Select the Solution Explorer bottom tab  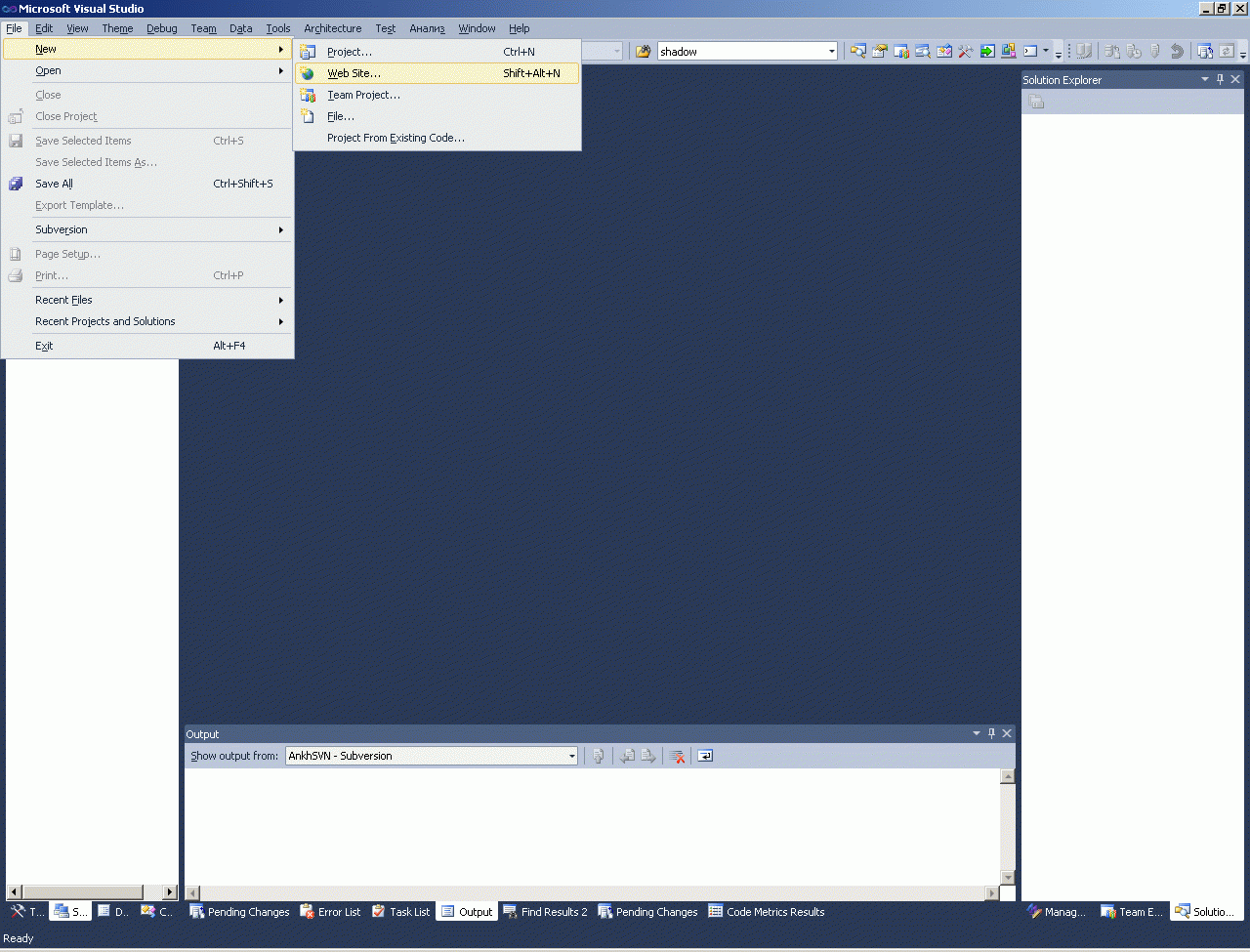click(1205, 912)
